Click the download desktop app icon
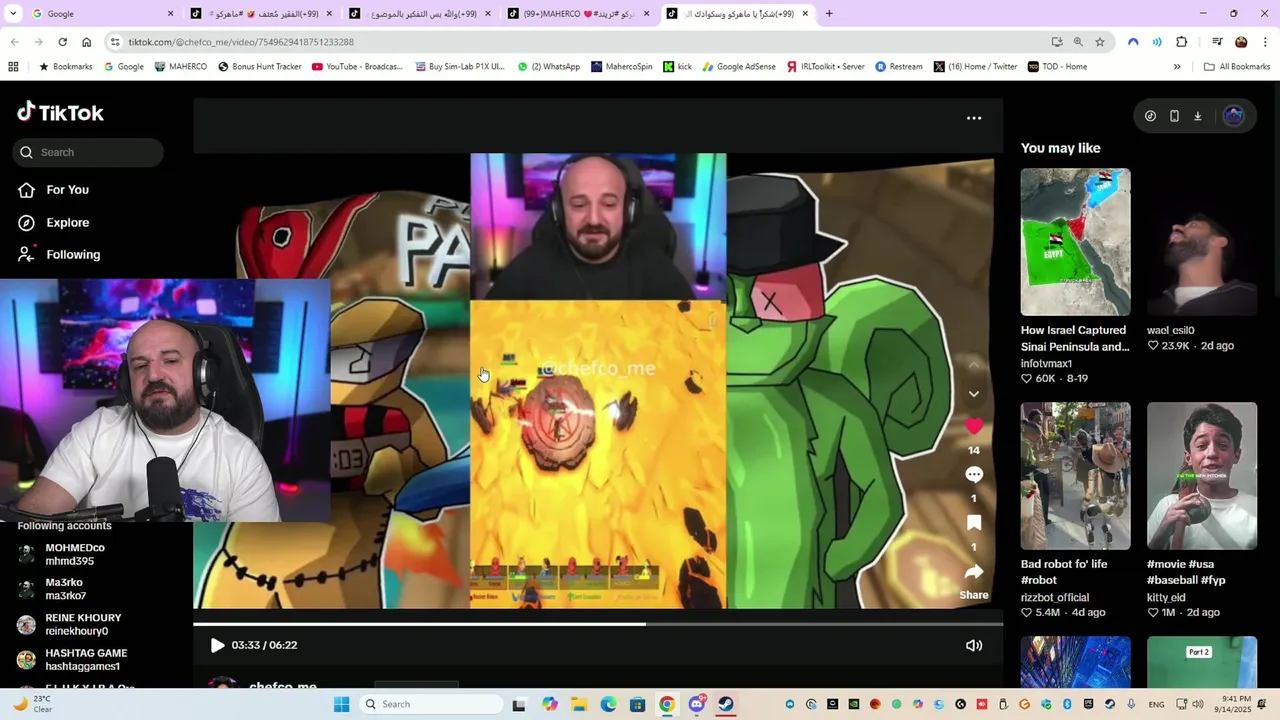 click(1197, 116)
